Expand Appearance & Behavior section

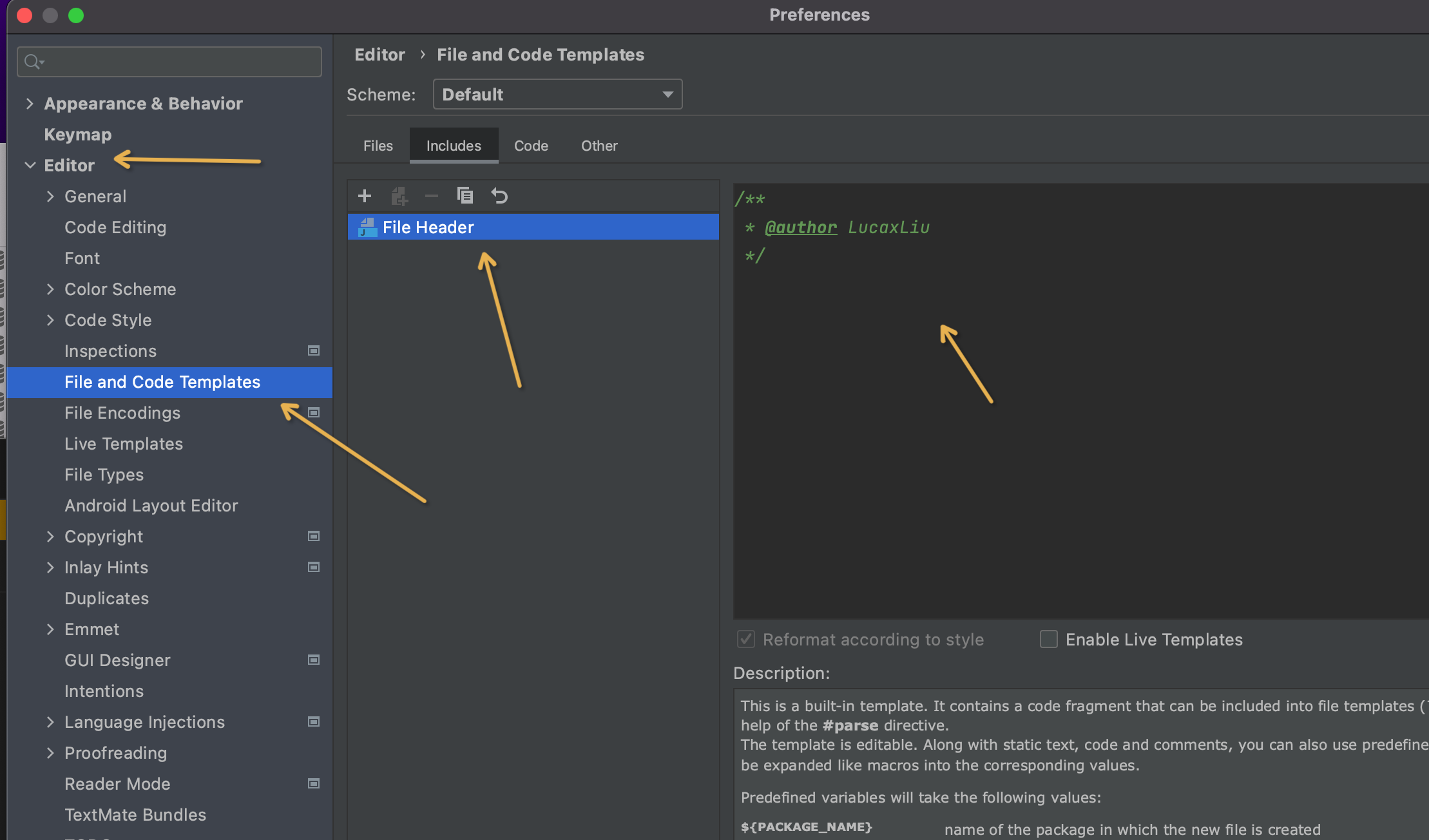tap(30, 103)
